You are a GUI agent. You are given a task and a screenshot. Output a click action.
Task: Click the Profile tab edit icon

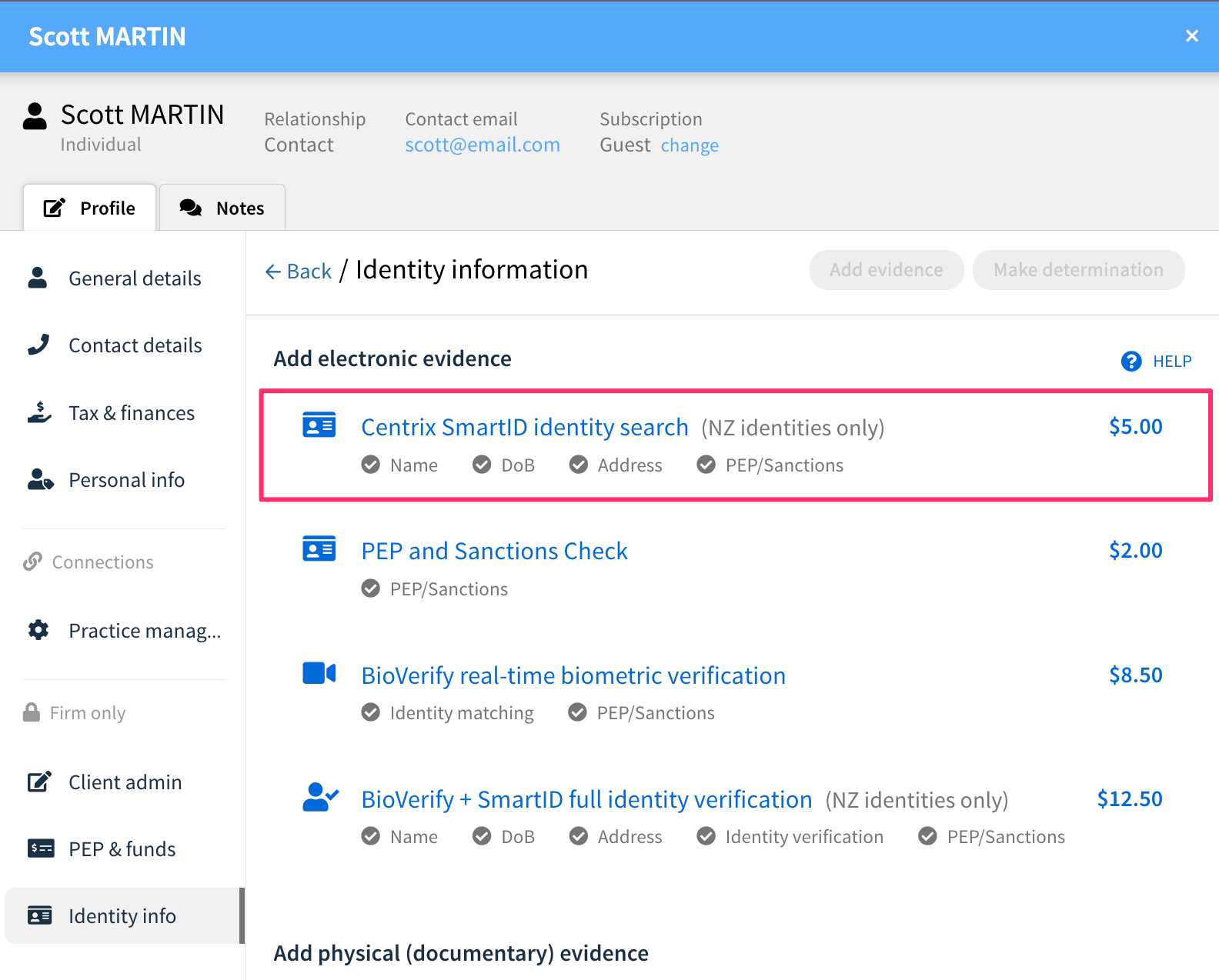point(54,208)
